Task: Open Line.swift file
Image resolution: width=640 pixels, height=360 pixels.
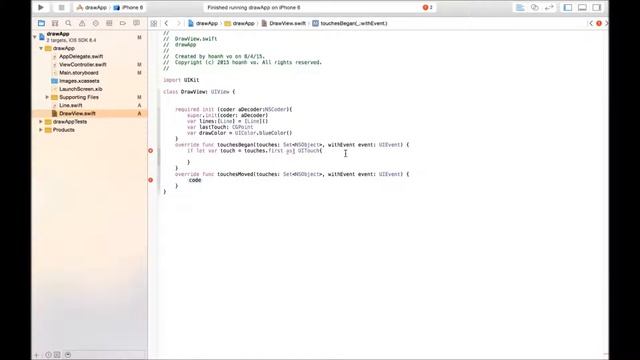Action: tap(71, 105)
